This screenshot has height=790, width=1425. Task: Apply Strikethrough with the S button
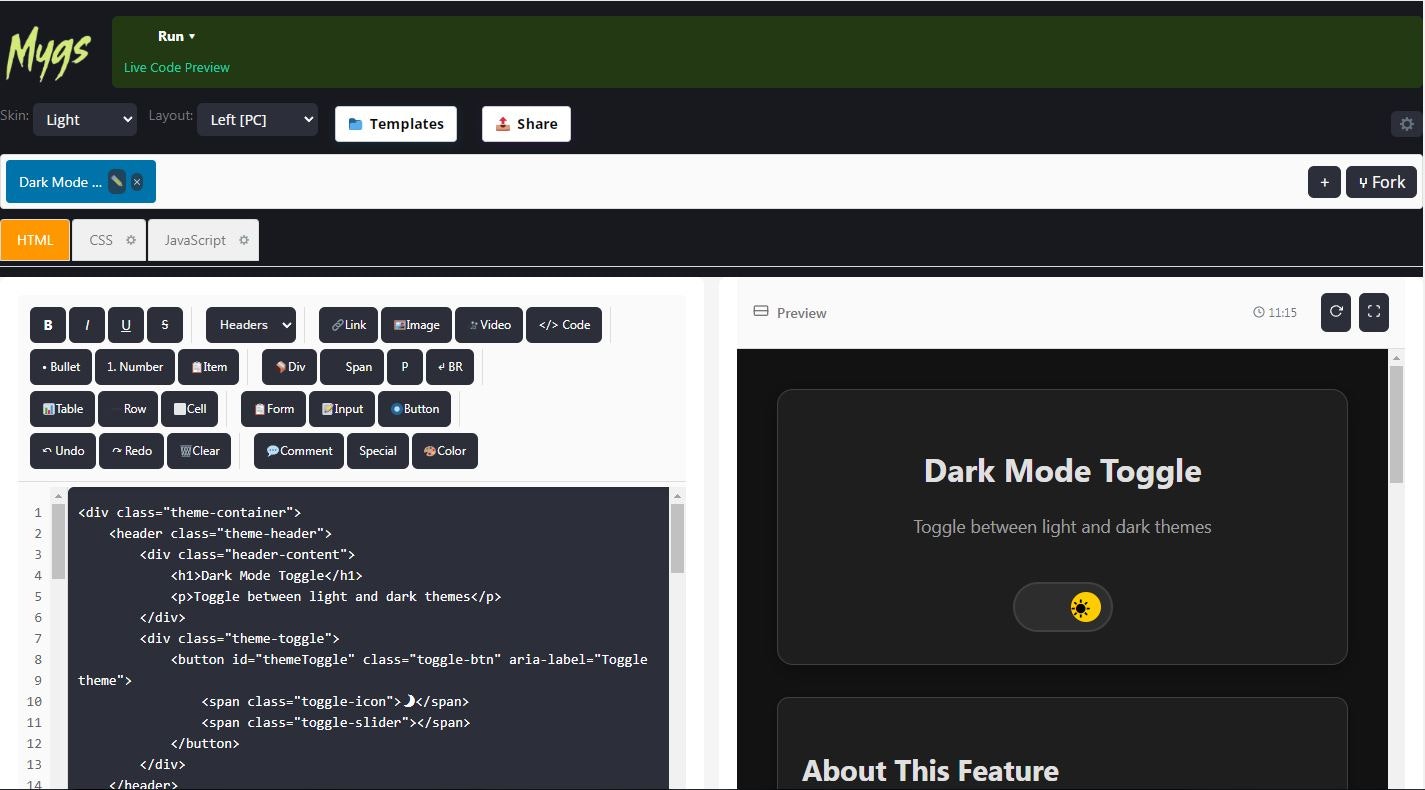coord(165,325)
